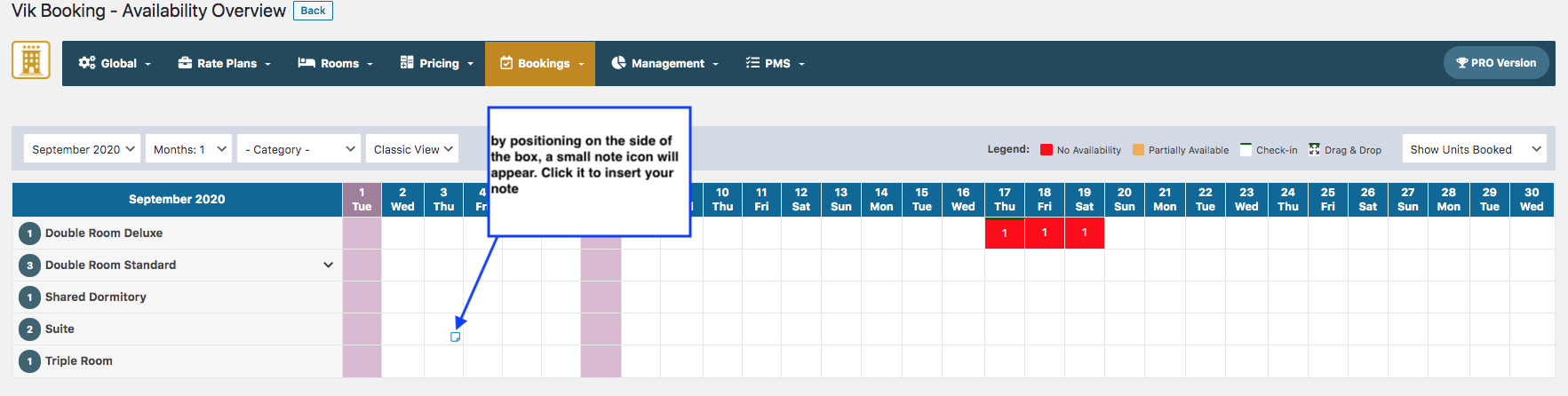Click the red No Availability legend swatch
Screen dimensions: 1568x396
click(x=1047, y=150)
